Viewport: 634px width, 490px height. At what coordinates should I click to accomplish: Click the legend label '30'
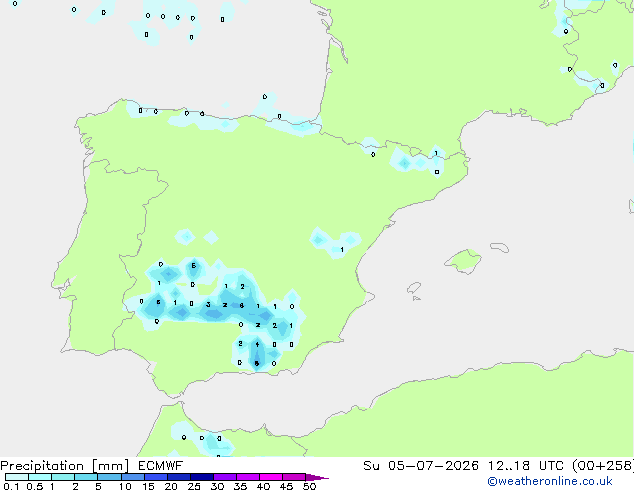217,486
